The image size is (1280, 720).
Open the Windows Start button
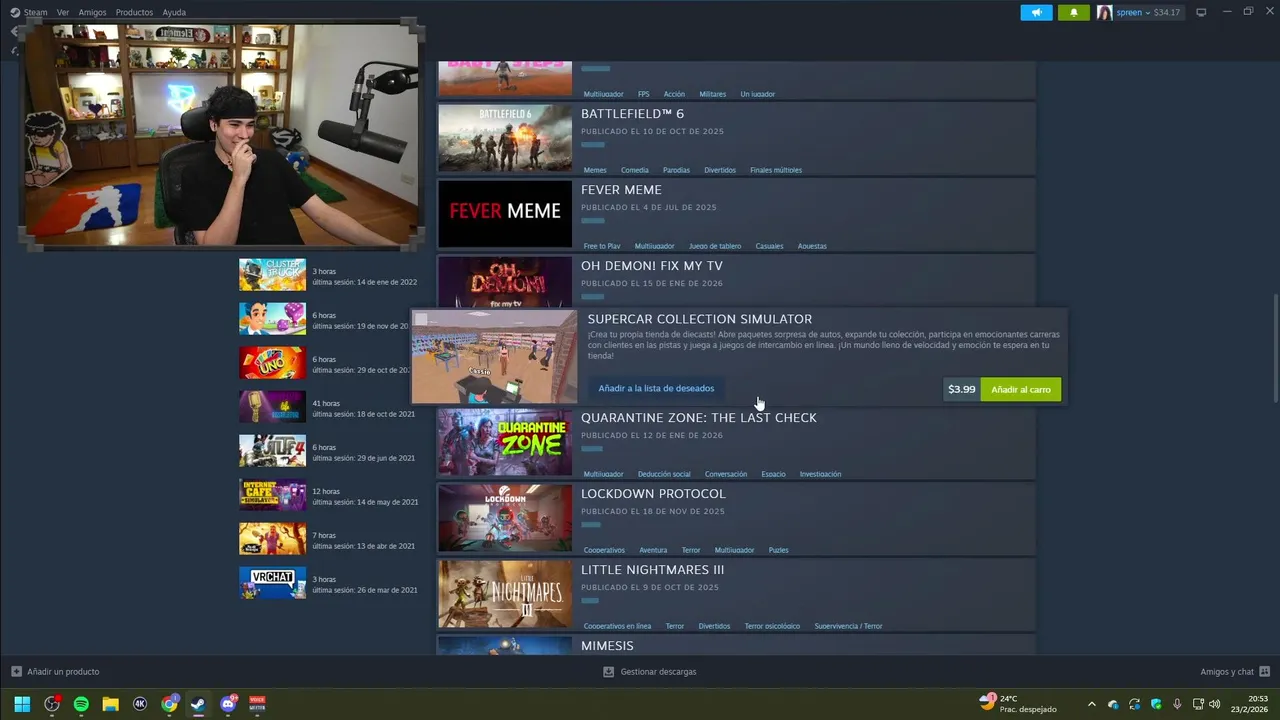click(21, 704)
